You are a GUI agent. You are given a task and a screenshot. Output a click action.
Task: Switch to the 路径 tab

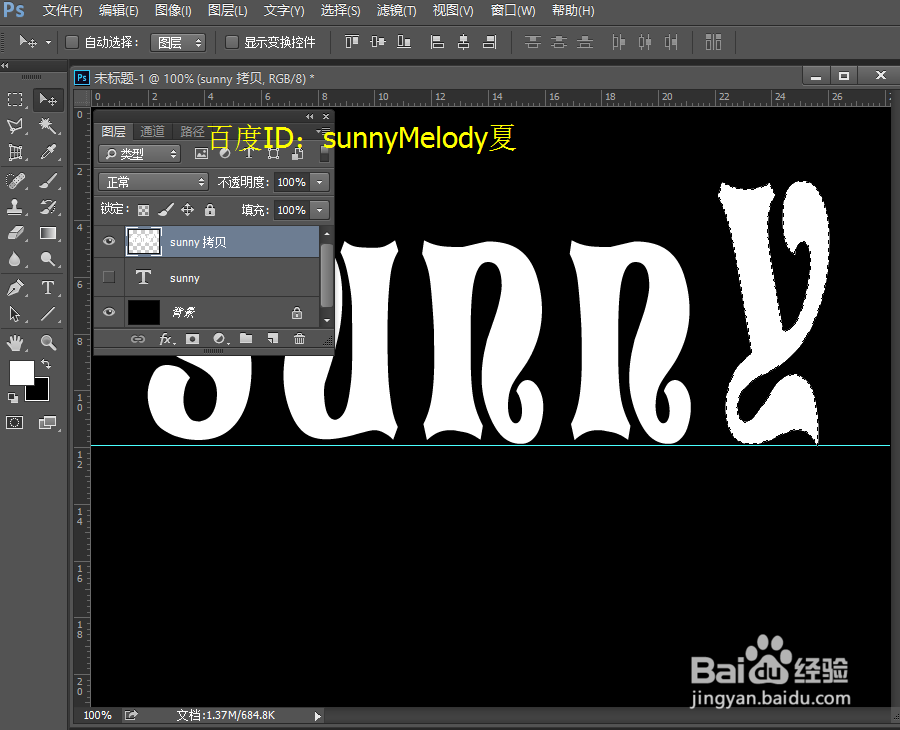[x=191, y=131]
